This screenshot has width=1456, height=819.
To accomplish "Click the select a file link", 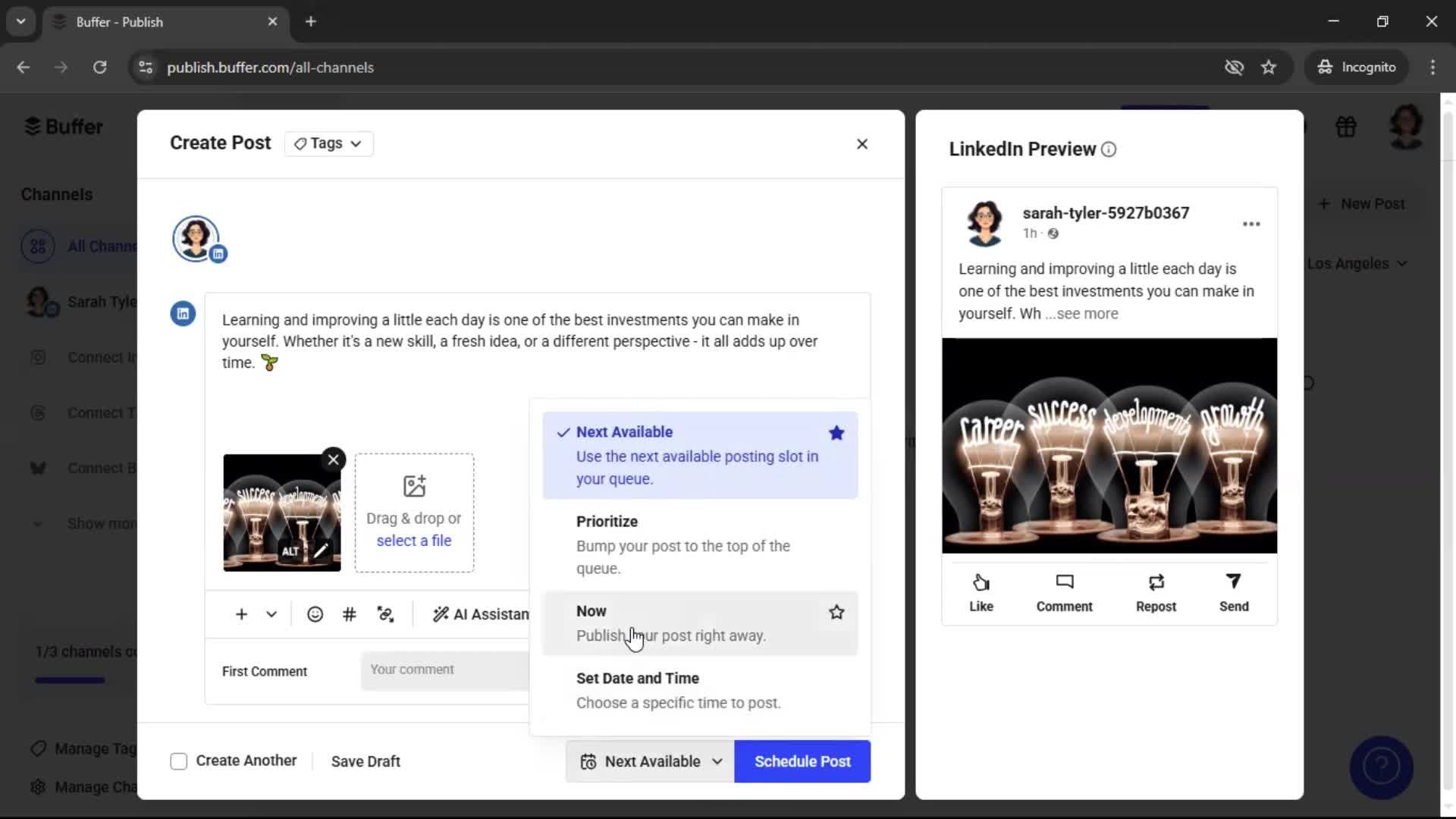I will point(413,540).
